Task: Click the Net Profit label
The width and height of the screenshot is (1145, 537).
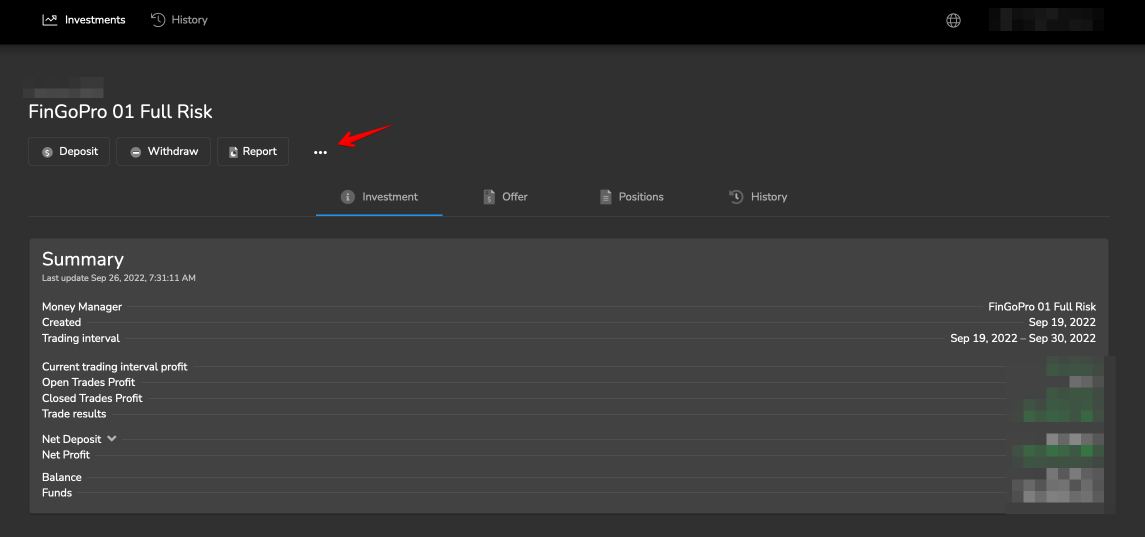Action: [66, 454]
